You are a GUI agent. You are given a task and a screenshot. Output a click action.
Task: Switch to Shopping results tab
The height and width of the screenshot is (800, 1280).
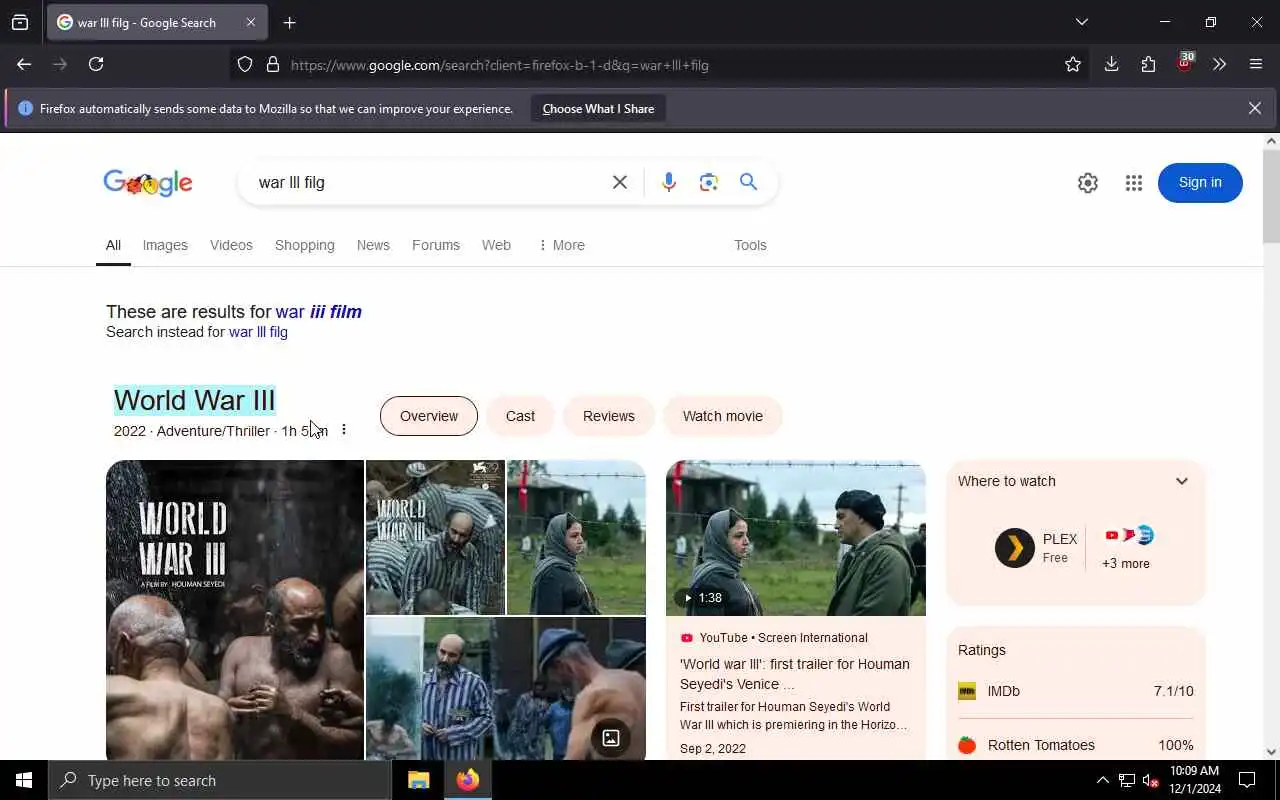305,245
